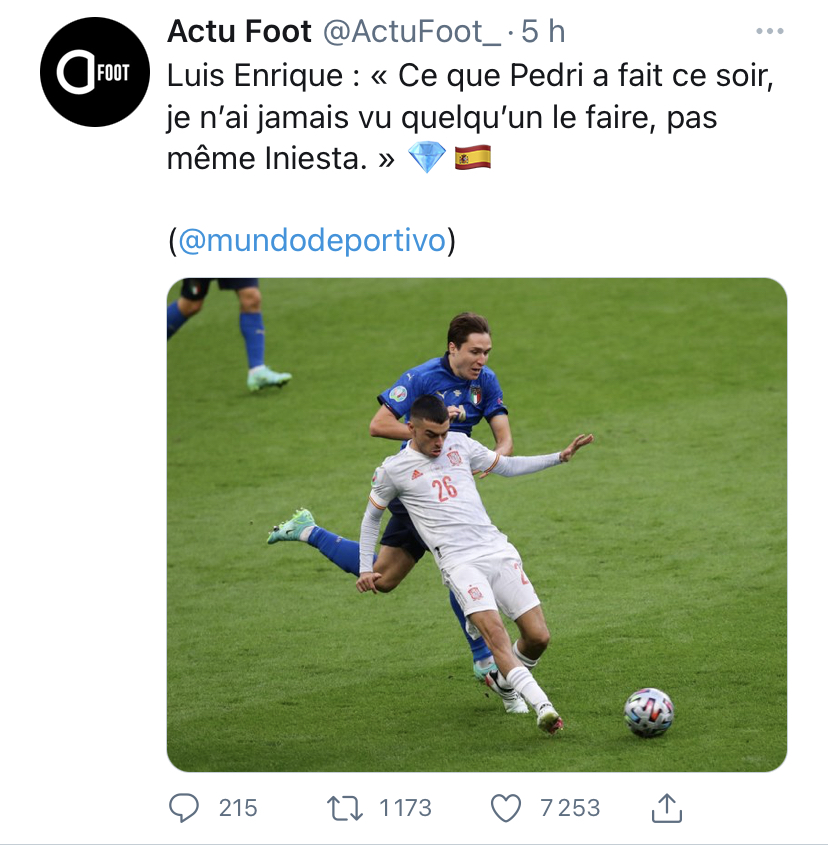Click the reply speech bubble icon
This screenshot has width=828, height=850.
coord(184,808)
